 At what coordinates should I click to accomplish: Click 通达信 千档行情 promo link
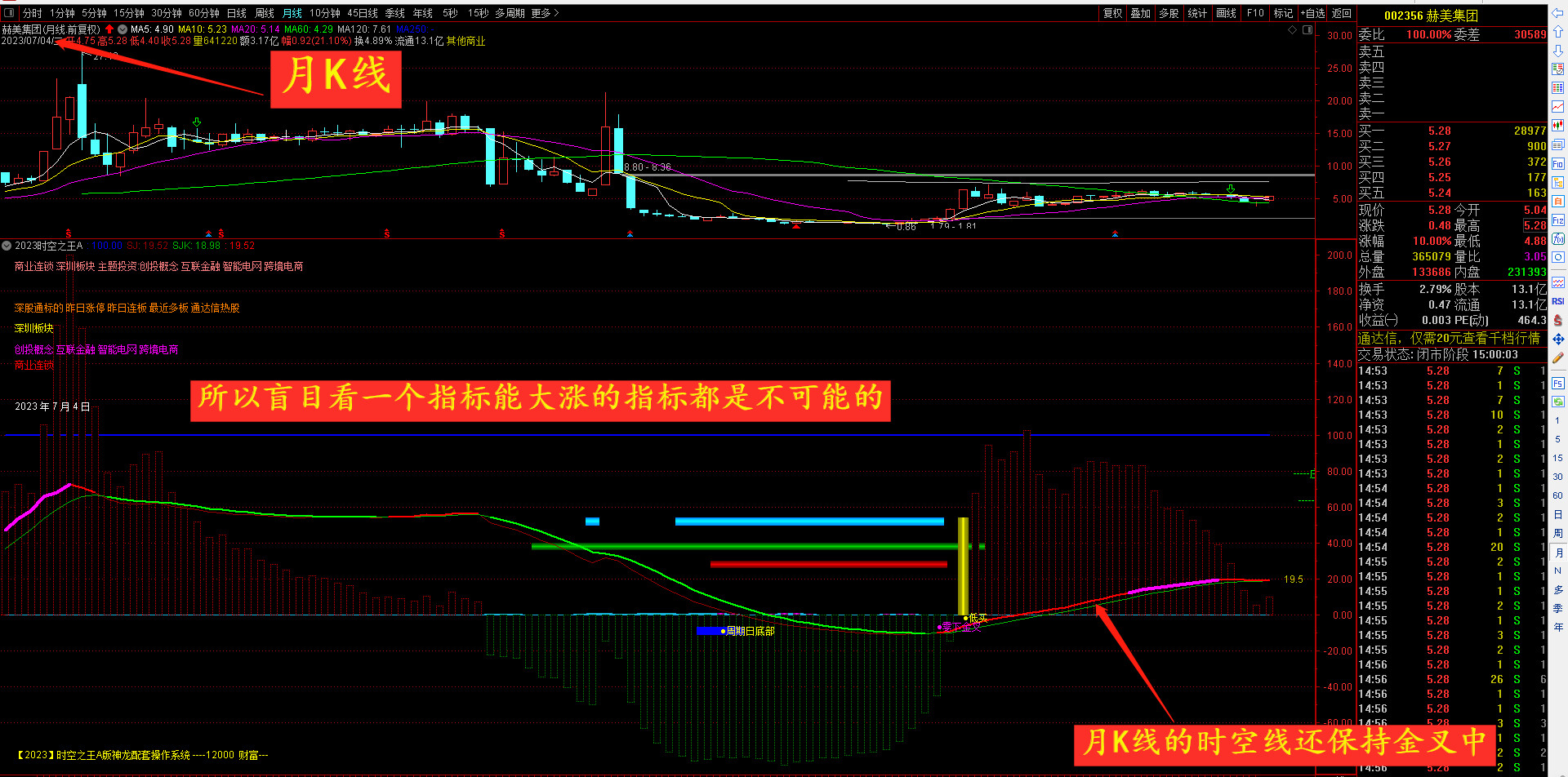click(1449, 338)
